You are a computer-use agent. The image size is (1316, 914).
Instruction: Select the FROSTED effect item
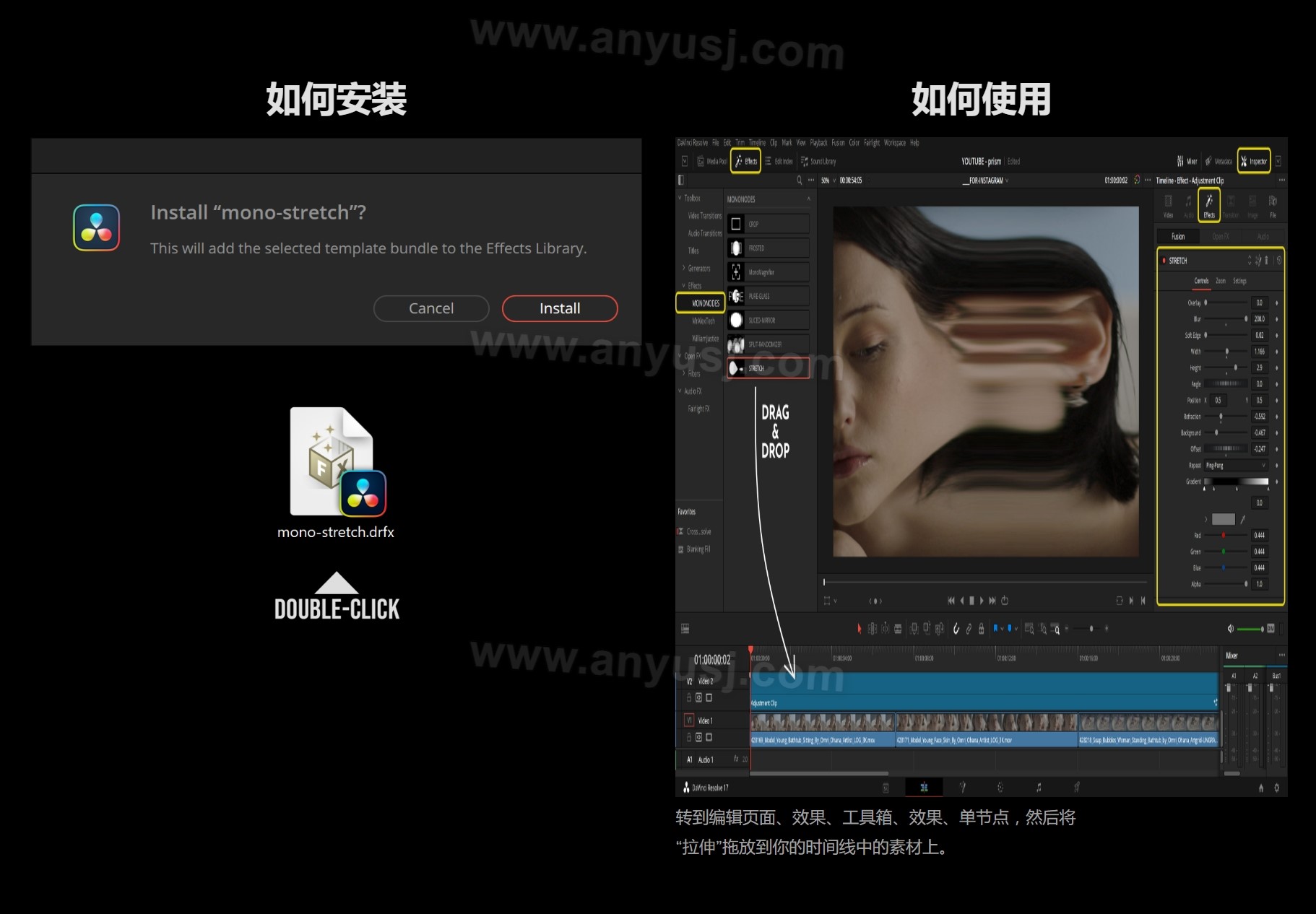[769, 248]
